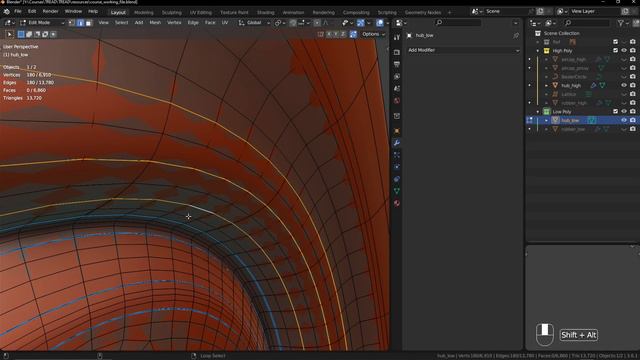
Task: Click the add workspace plus icon
Action: pos(449,12)
